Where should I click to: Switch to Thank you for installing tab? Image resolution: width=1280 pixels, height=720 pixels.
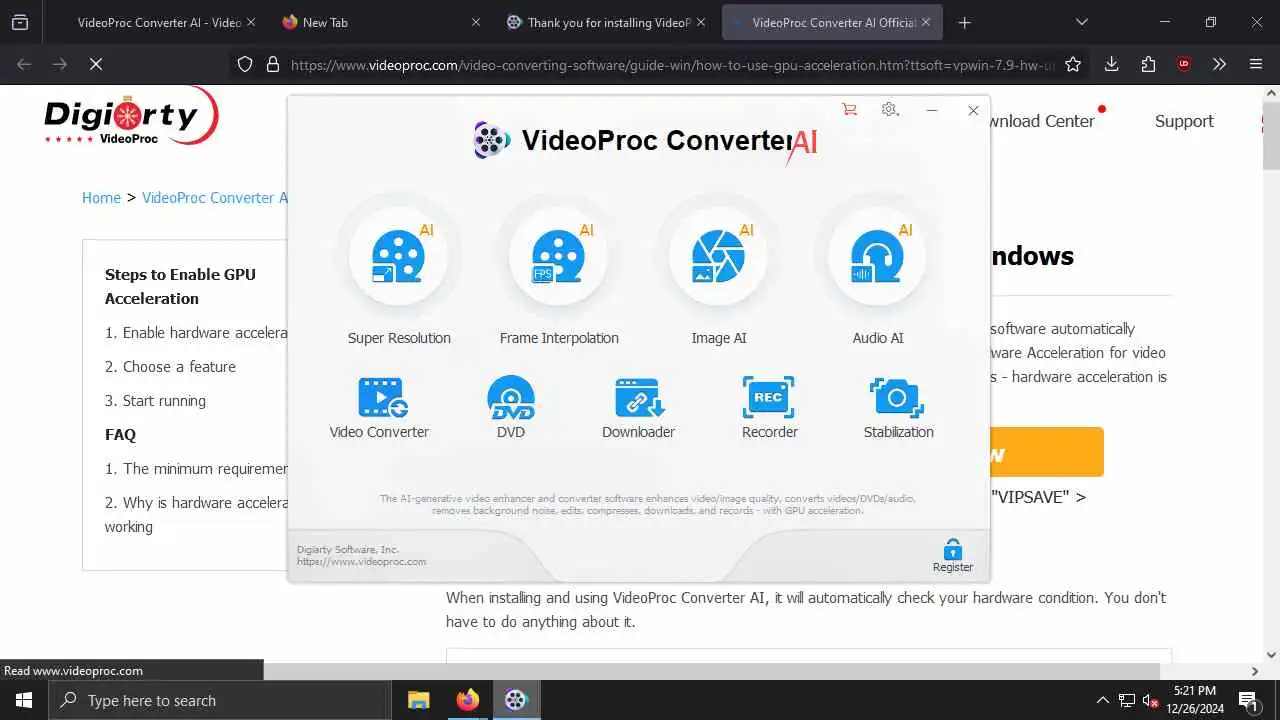coord(606,22)
